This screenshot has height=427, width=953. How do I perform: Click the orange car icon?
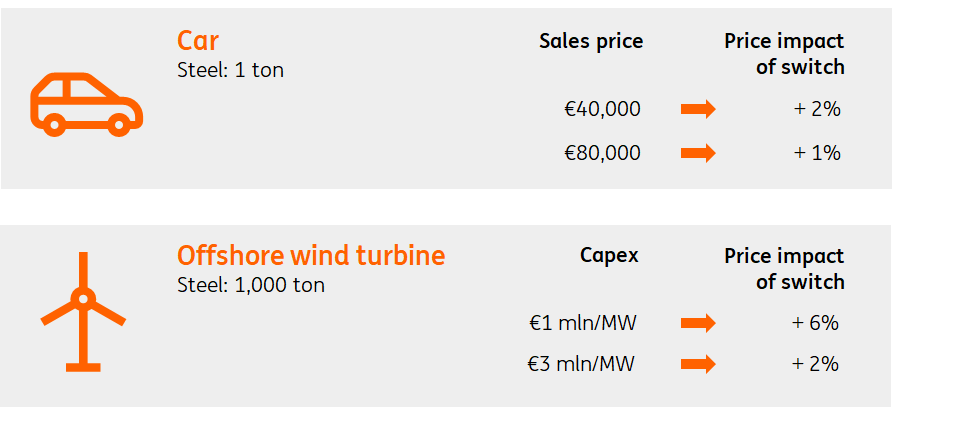click(86, 103)
